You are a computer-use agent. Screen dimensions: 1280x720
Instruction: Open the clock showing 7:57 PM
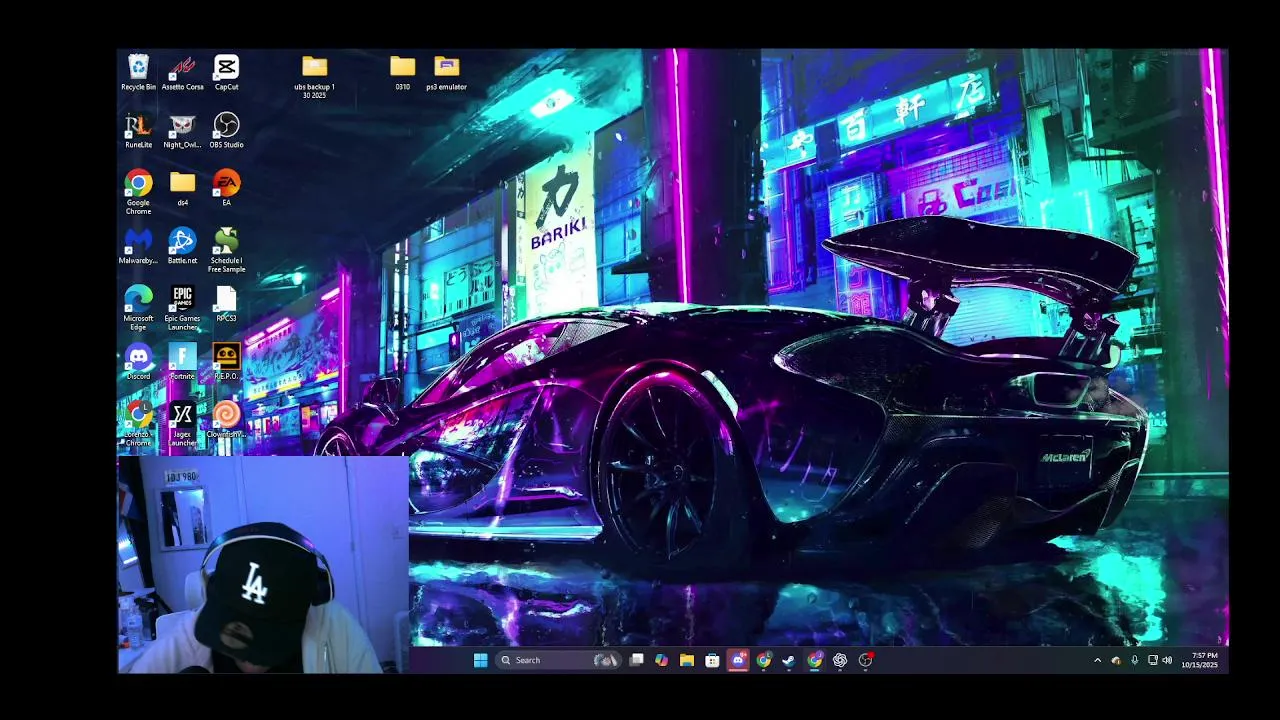1200,660
